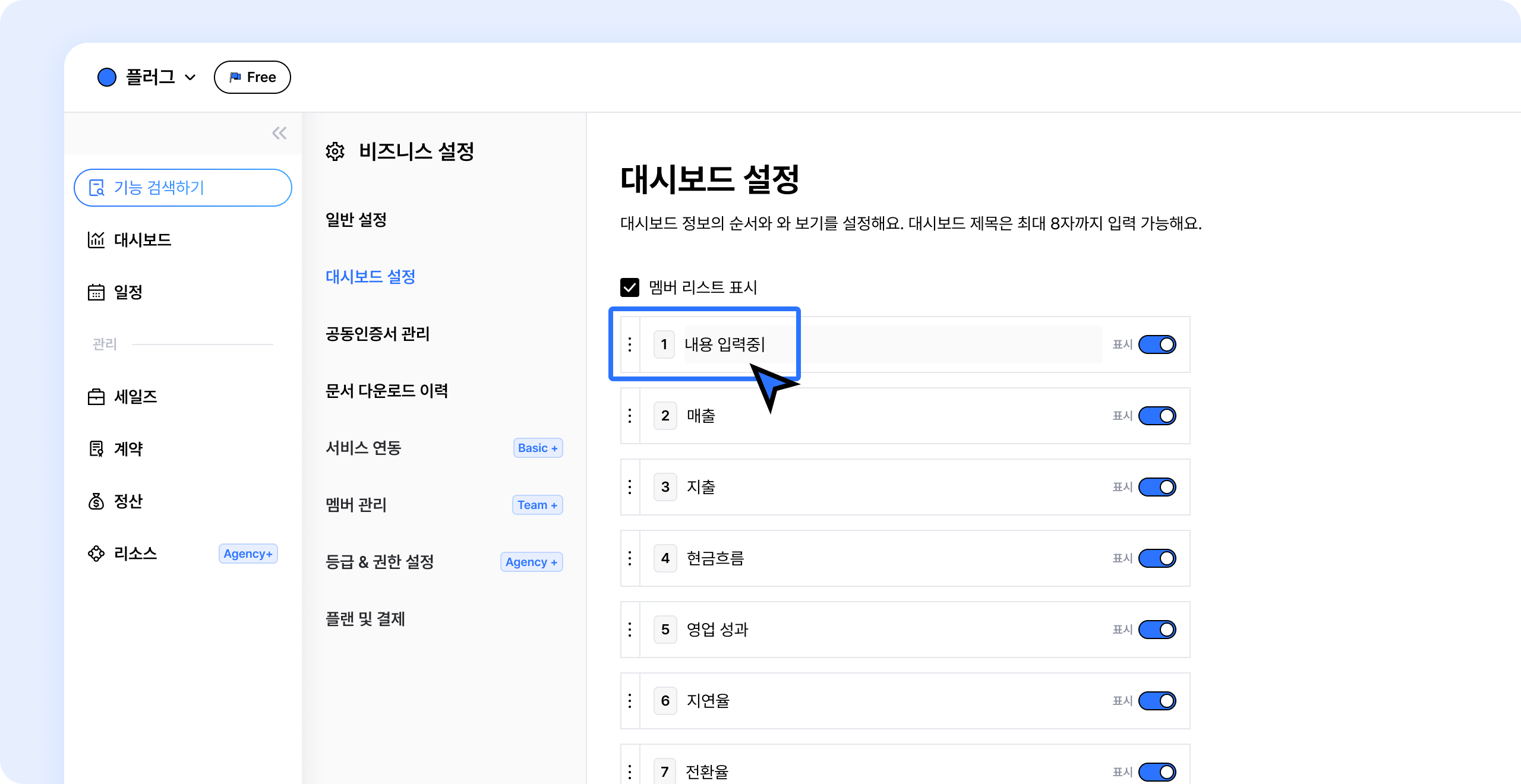This screenshot has width=1521, height=784.
Task: Click the contract document icon for 계약
Action: [x=96, y=449]
